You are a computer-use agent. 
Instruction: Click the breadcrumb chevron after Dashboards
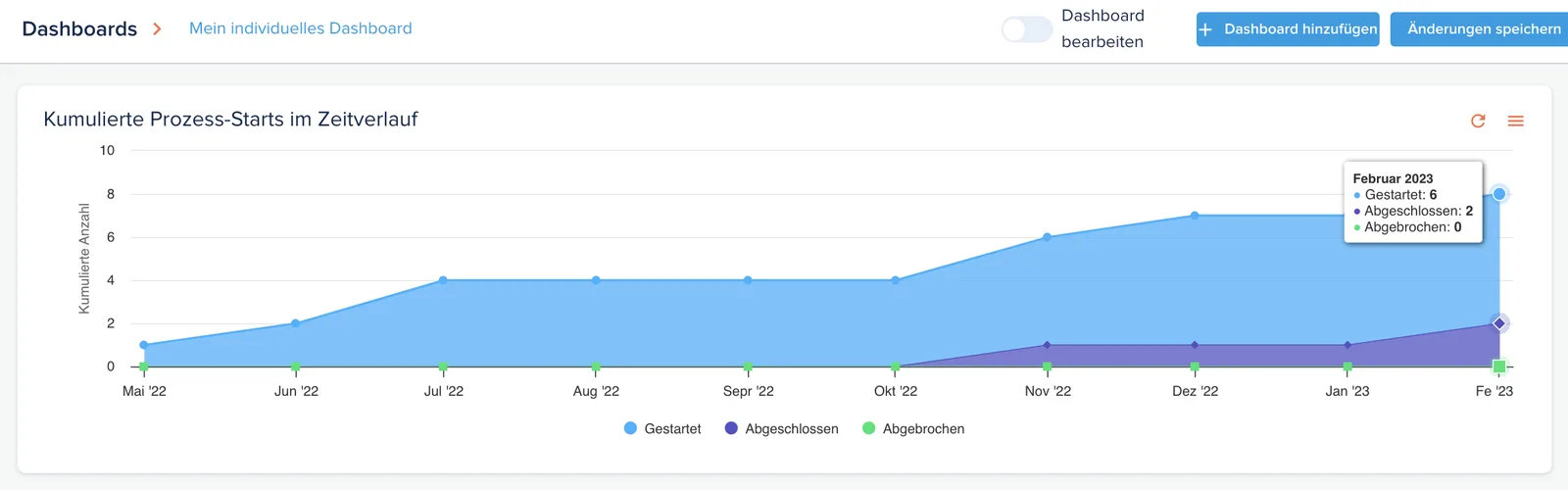[x=157, y=29]
